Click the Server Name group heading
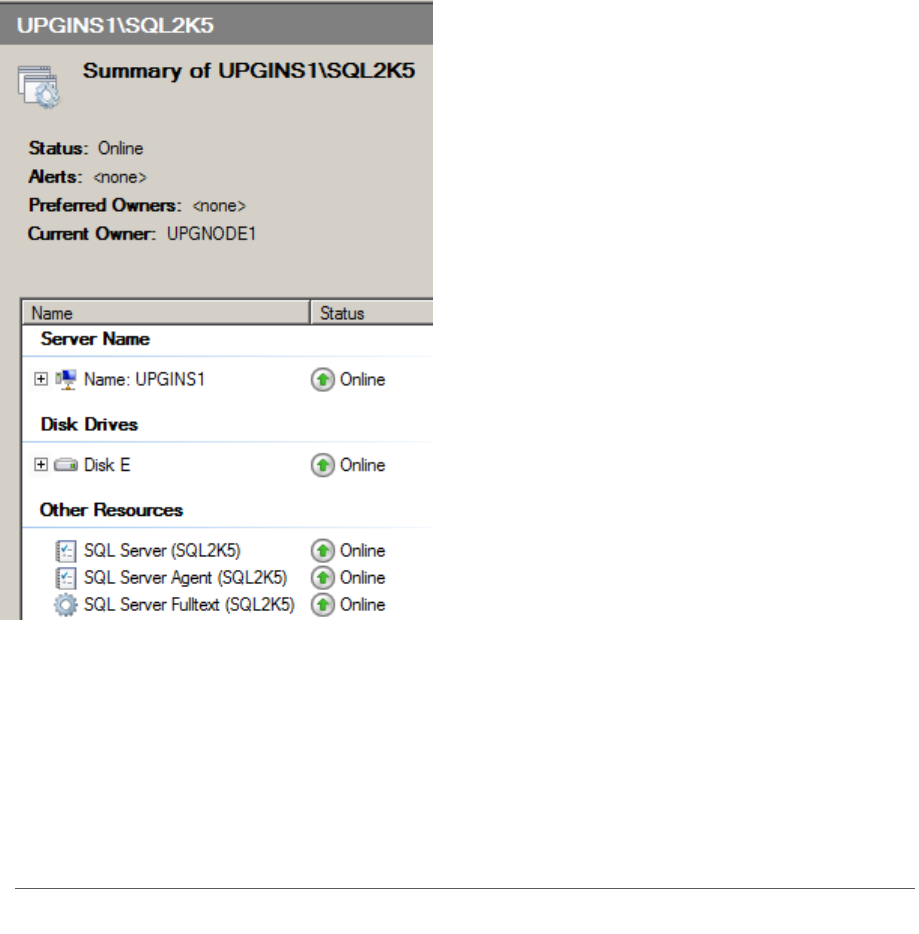The image size is (919, 934). [x=95, y=339]
